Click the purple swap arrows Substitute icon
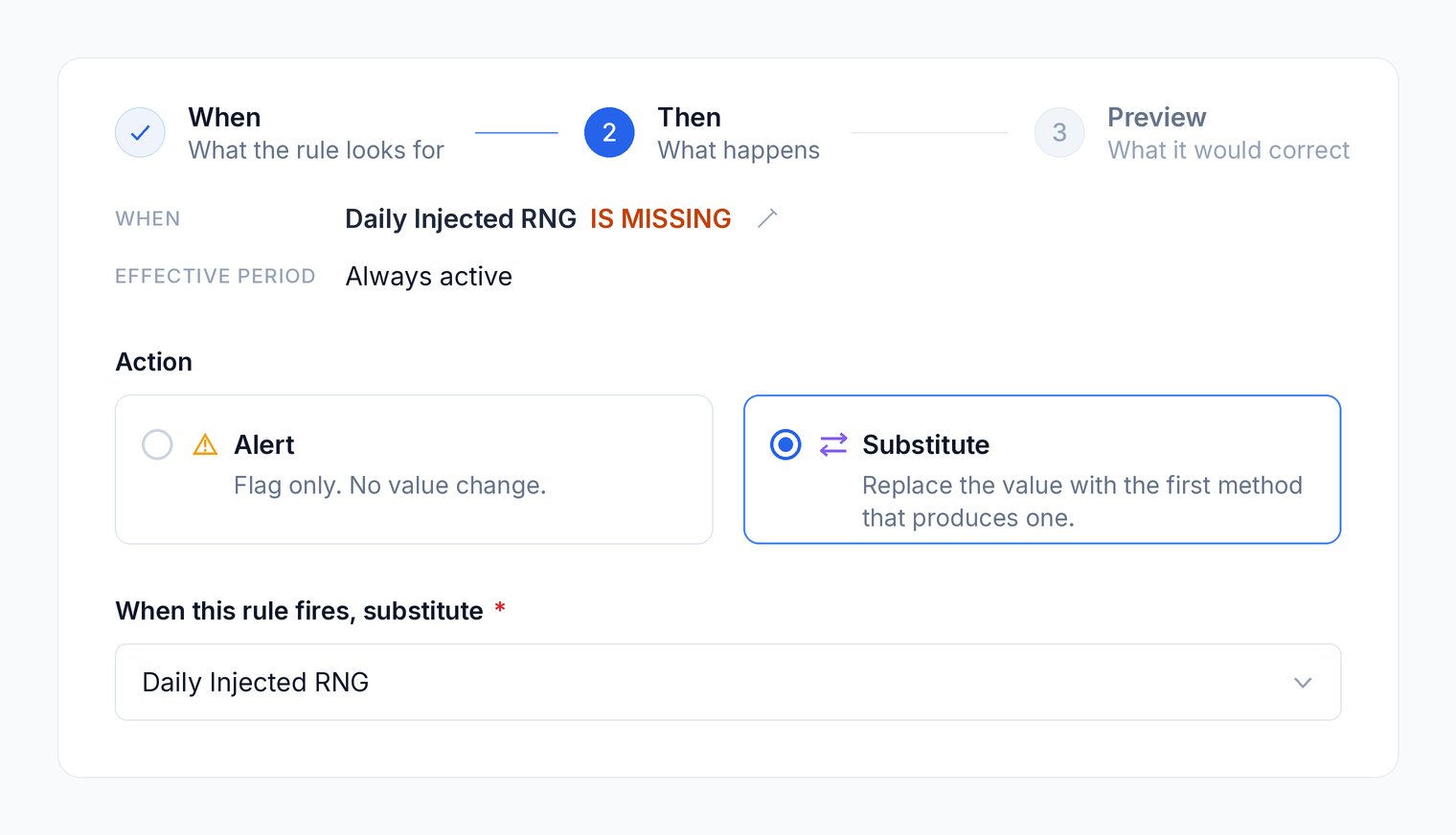This screenshot has width=1456, height=835. pos(833,444)
